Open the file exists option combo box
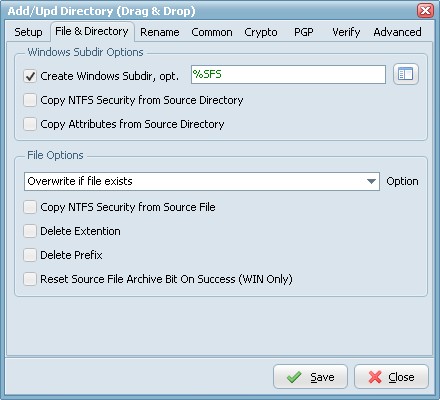440x400 pixels. click(x=202, y=181)
